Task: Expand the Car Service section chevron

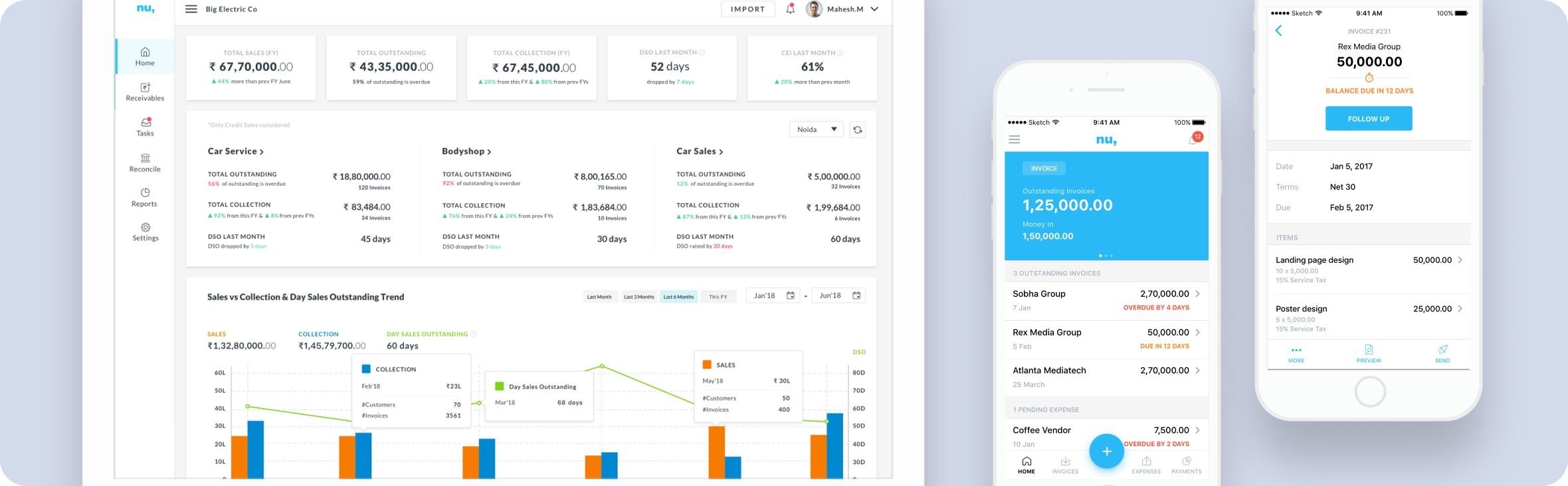Action: point(262,152)
